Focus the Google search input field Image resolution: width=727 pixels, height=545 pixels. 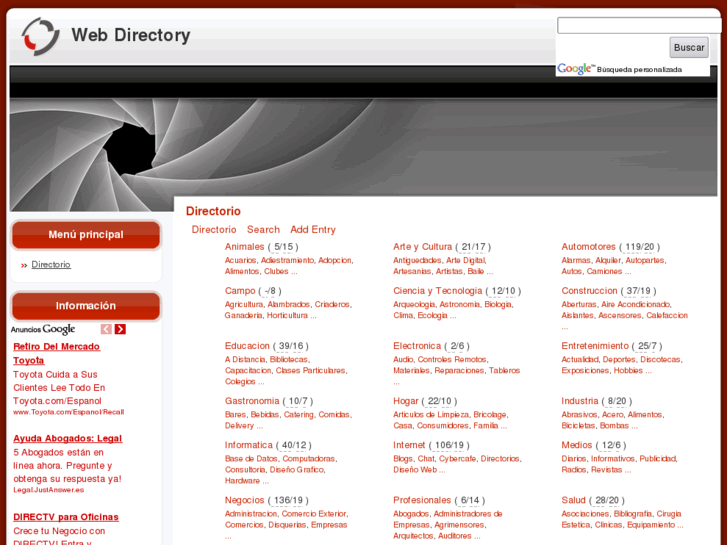[x=639, y=26]
